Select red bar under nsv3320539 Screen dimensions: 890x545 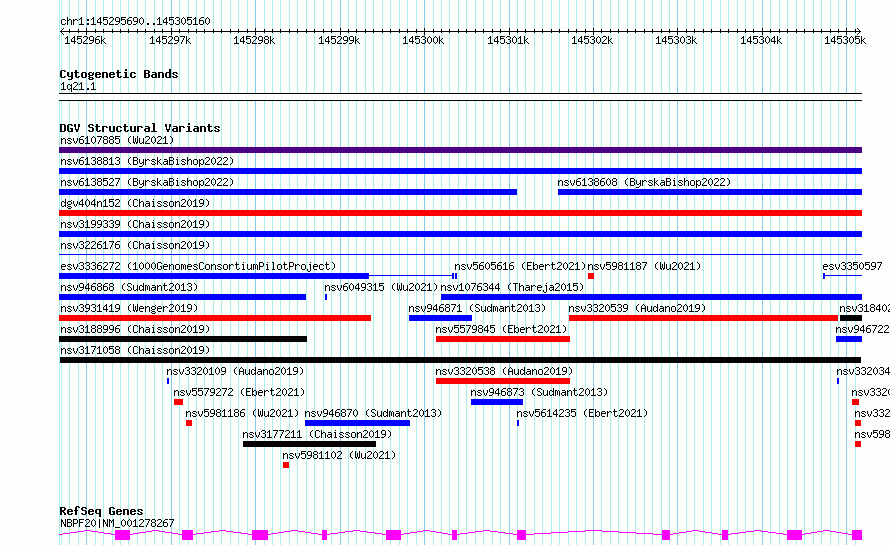click(x=704, y=318)
